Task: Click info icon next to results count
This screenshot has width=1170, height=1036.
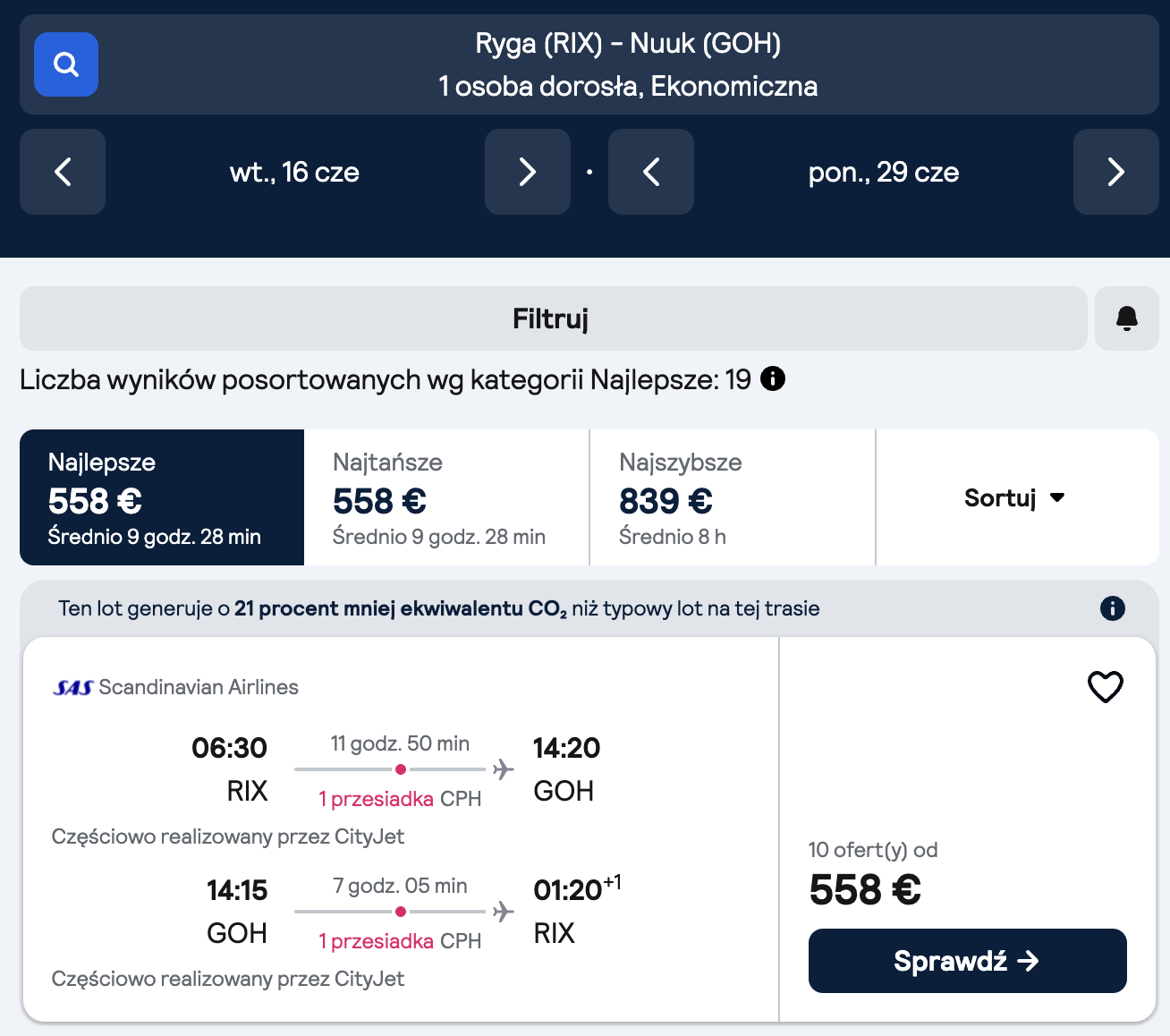Action: (773, 379)
